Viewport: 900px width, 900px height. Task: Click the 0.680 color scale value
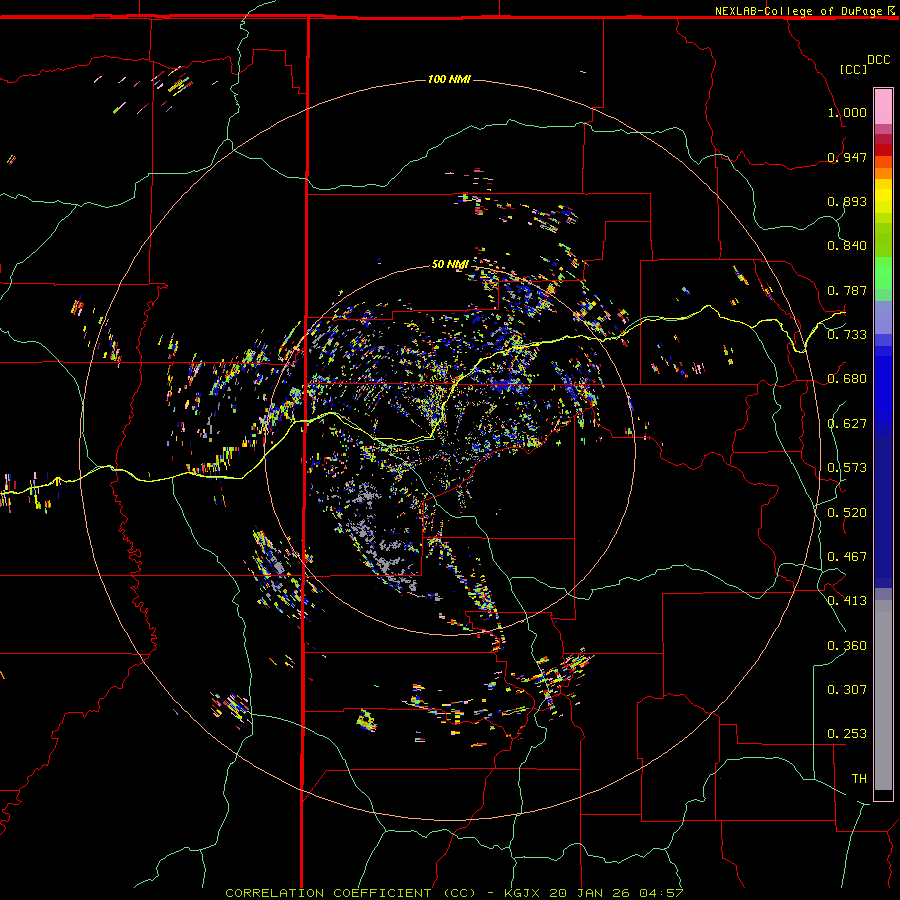847,379
